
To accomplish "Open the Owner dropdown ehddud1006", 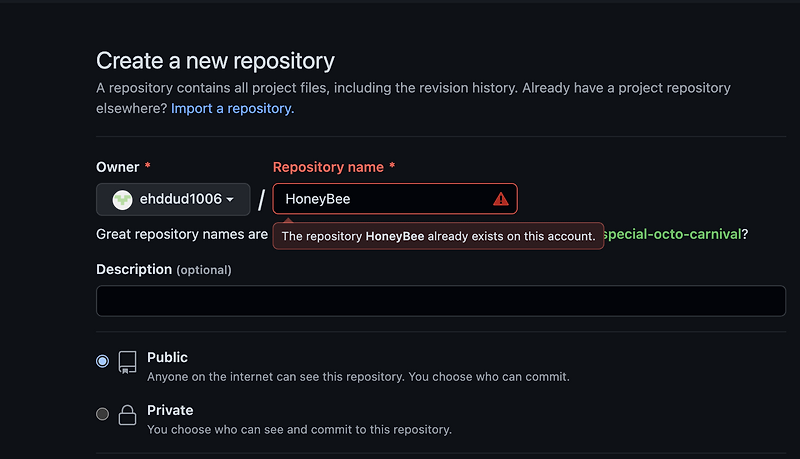I will 173,199.
